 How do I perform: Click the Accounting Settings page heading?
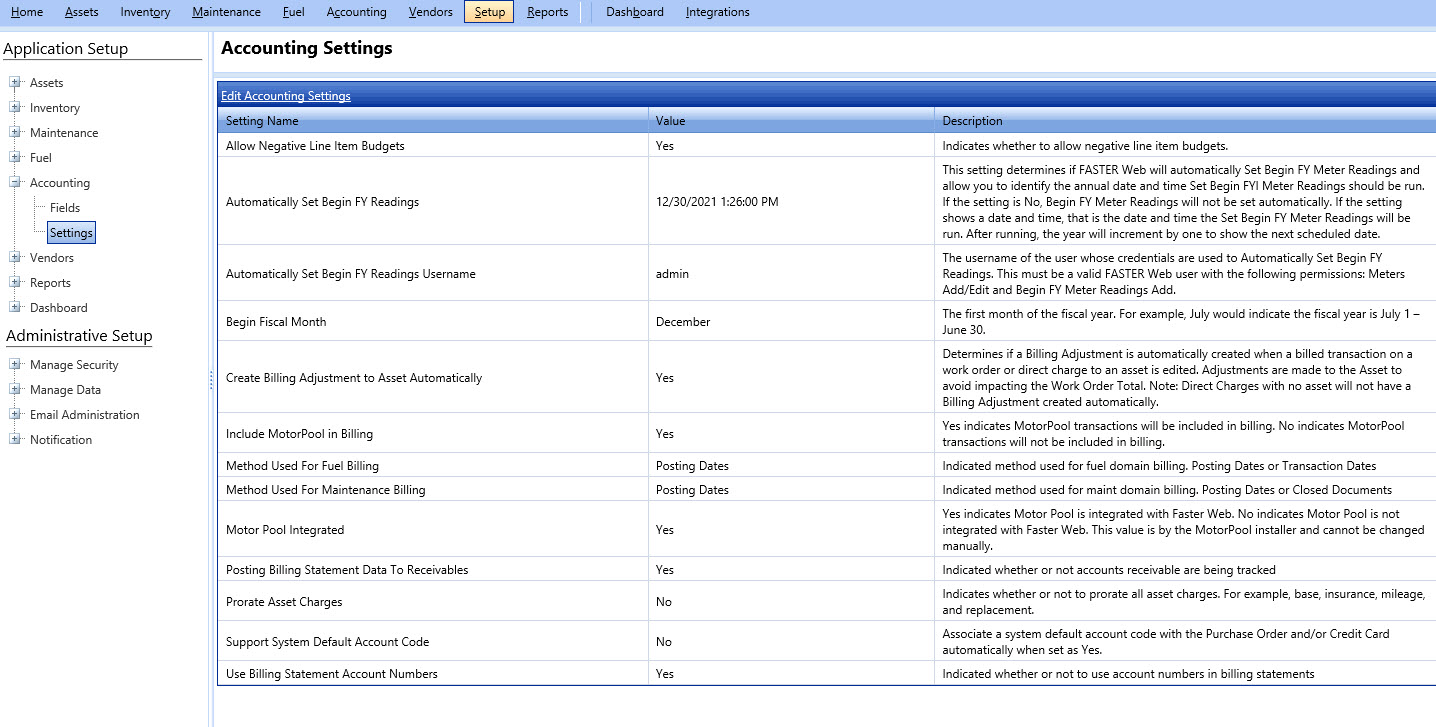click(x=307, y=48)
